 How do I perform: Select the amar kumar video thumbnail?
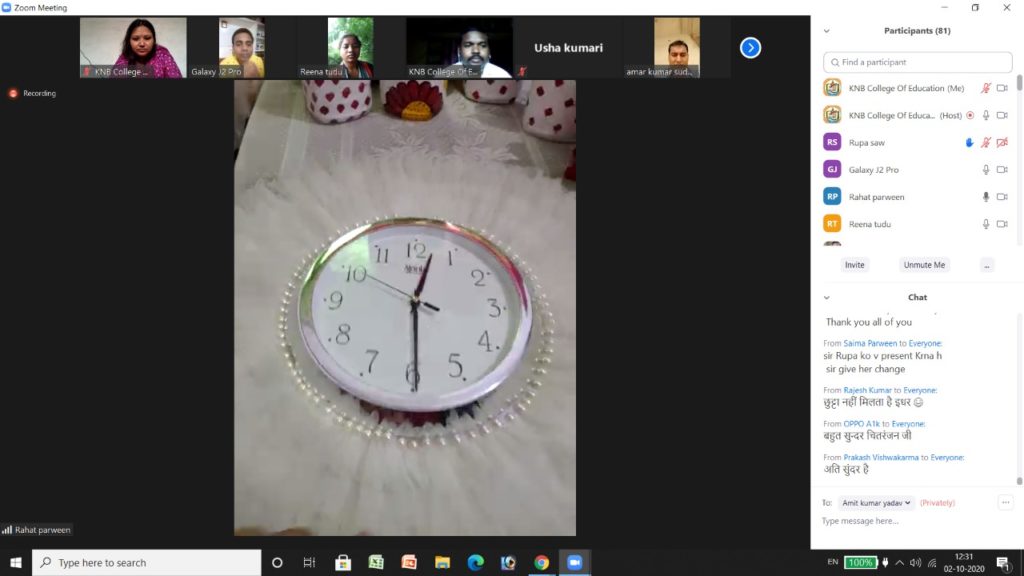click(x=677, y=48)
